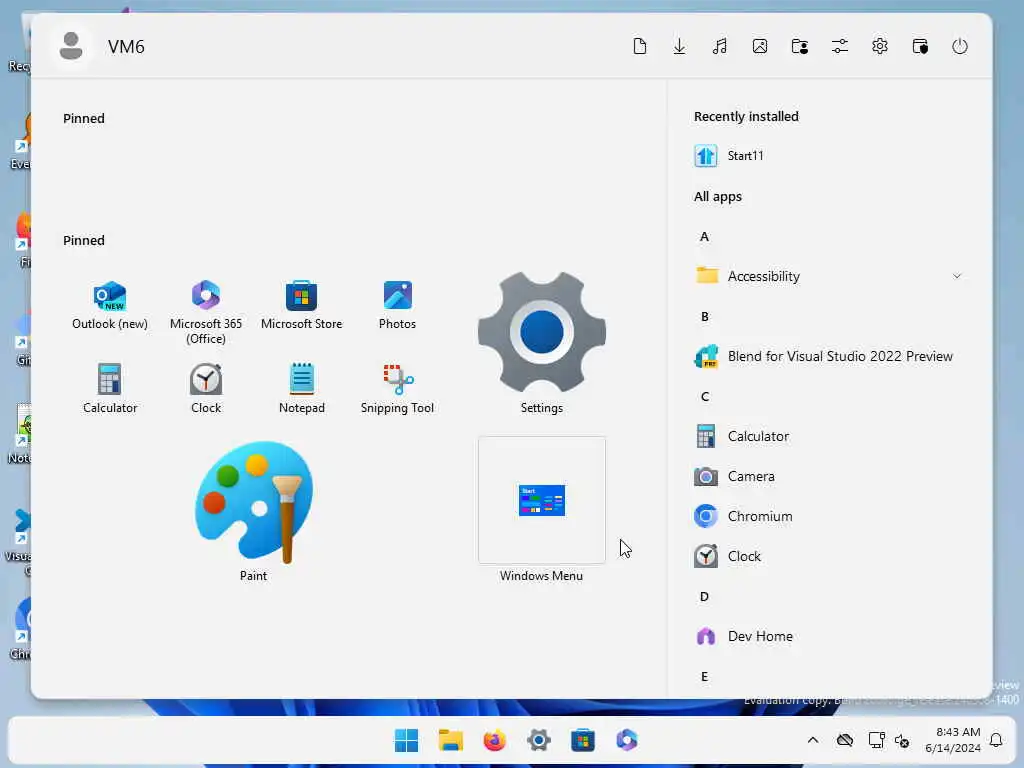This screenshot has height=768, width=1024.
Task: Open the clock showing 8:43 AM
Action: [953, 740]
